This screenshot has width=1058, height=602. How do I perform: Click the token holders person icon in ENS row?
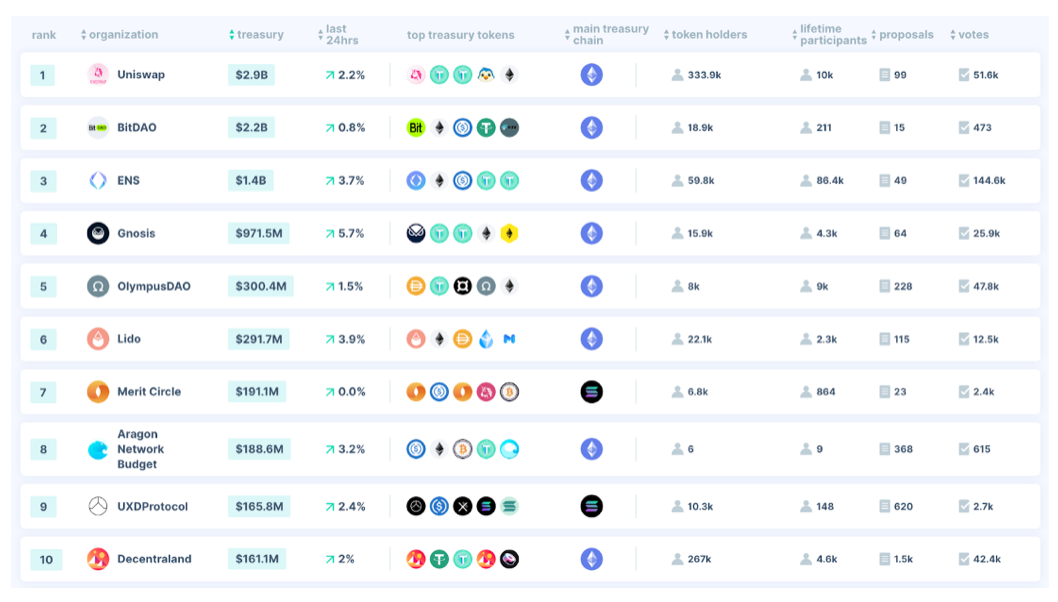click(x=677, y=180)
